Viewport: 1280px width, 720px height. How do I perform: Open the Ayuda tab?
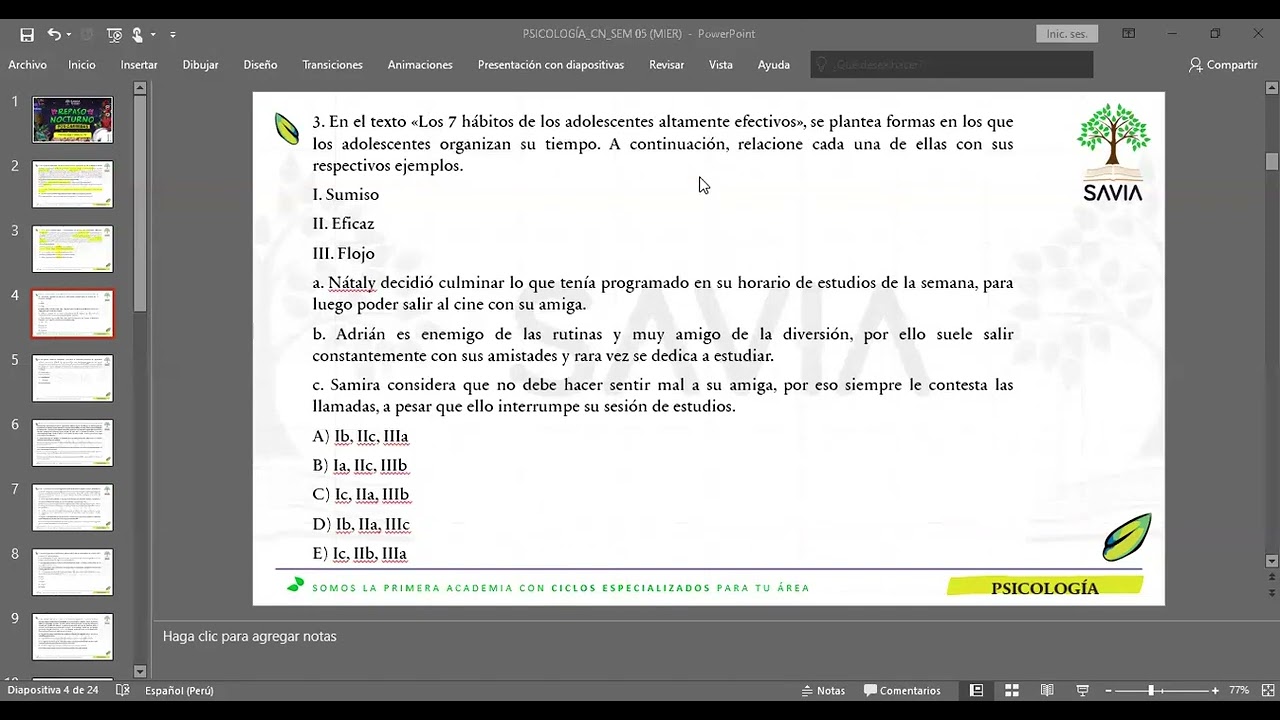[774, 65]
